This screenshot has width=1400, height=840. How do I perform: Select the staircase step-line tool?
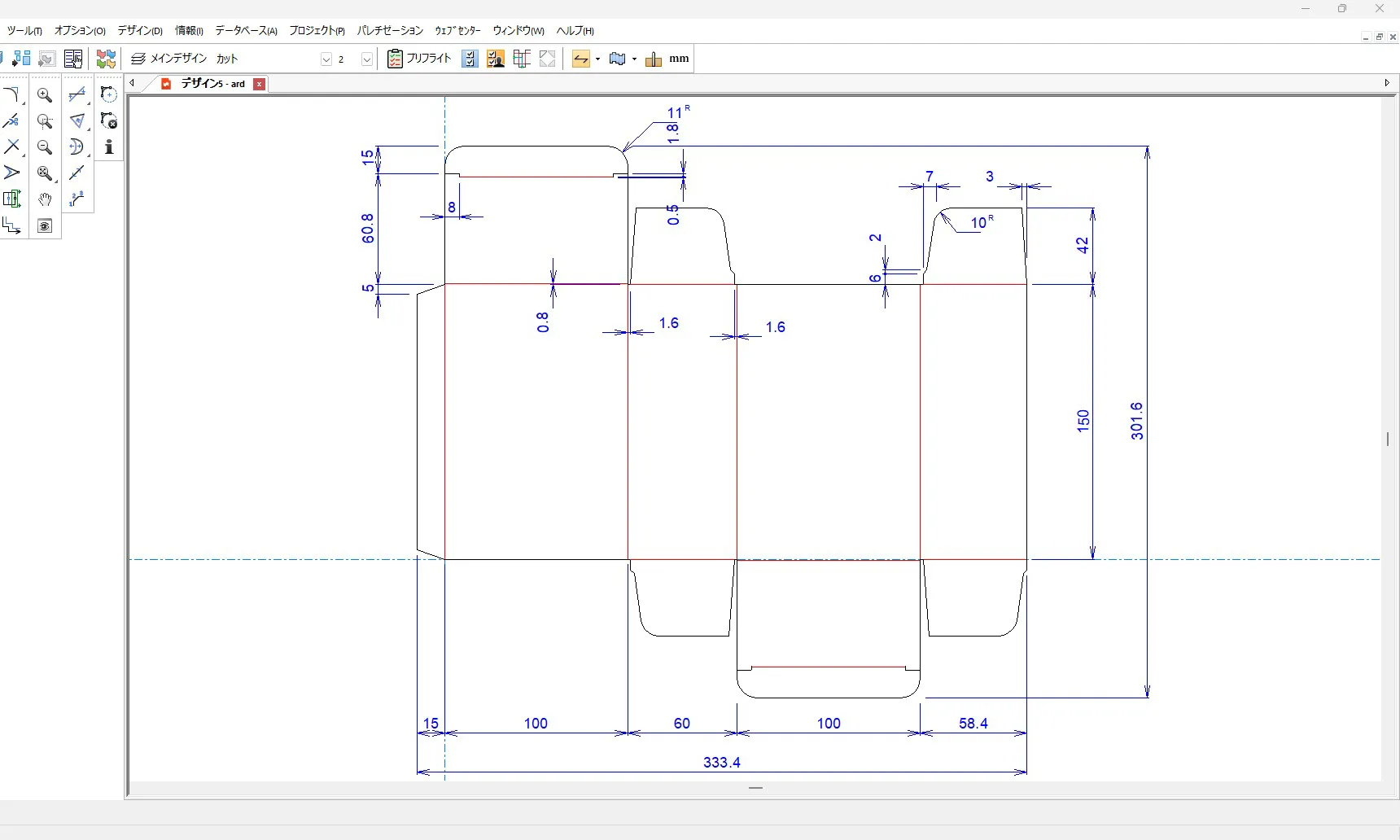click(11, 225)
